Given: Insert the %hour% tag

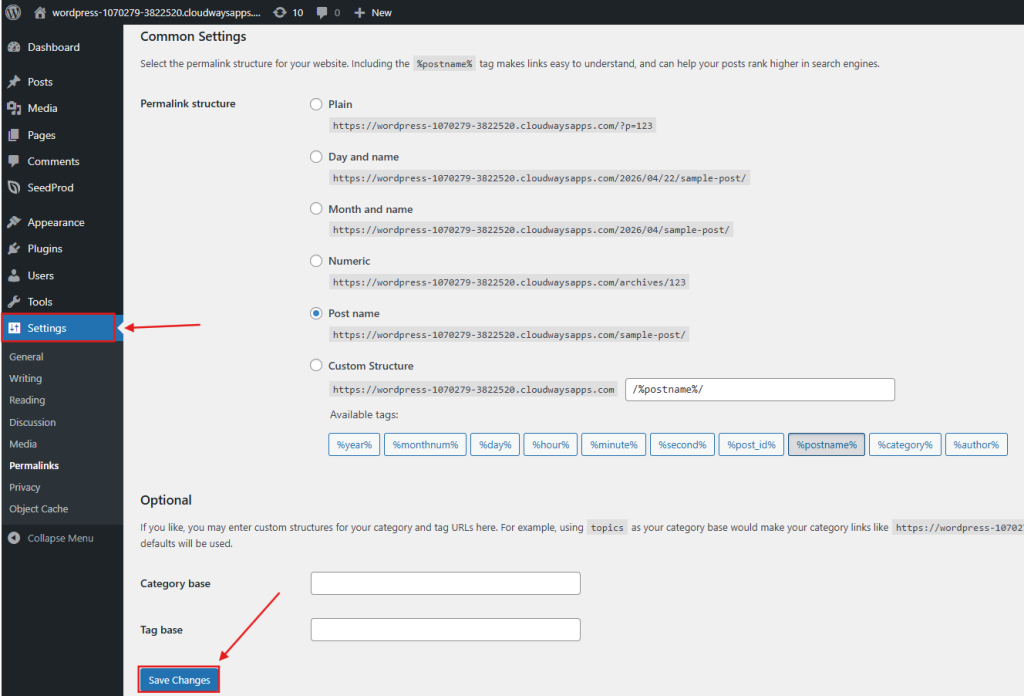Looking at the screenshot, I should (x=551, y=445).
